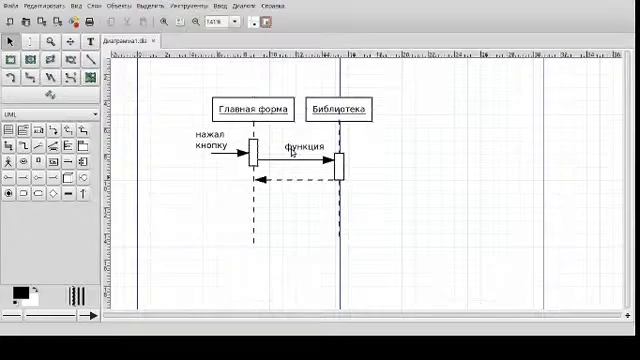Pick the UML Fork bar shape

coord(68,193)
